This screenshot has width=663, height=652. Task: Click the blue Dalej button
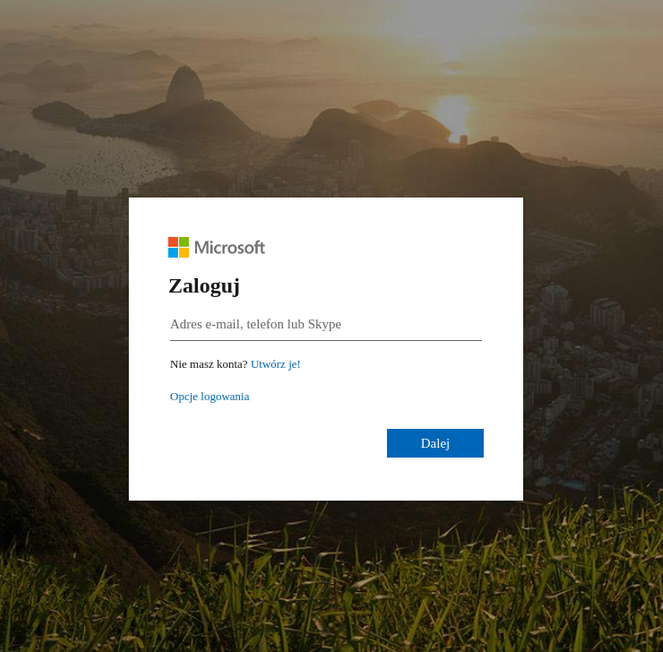[435, 443]
